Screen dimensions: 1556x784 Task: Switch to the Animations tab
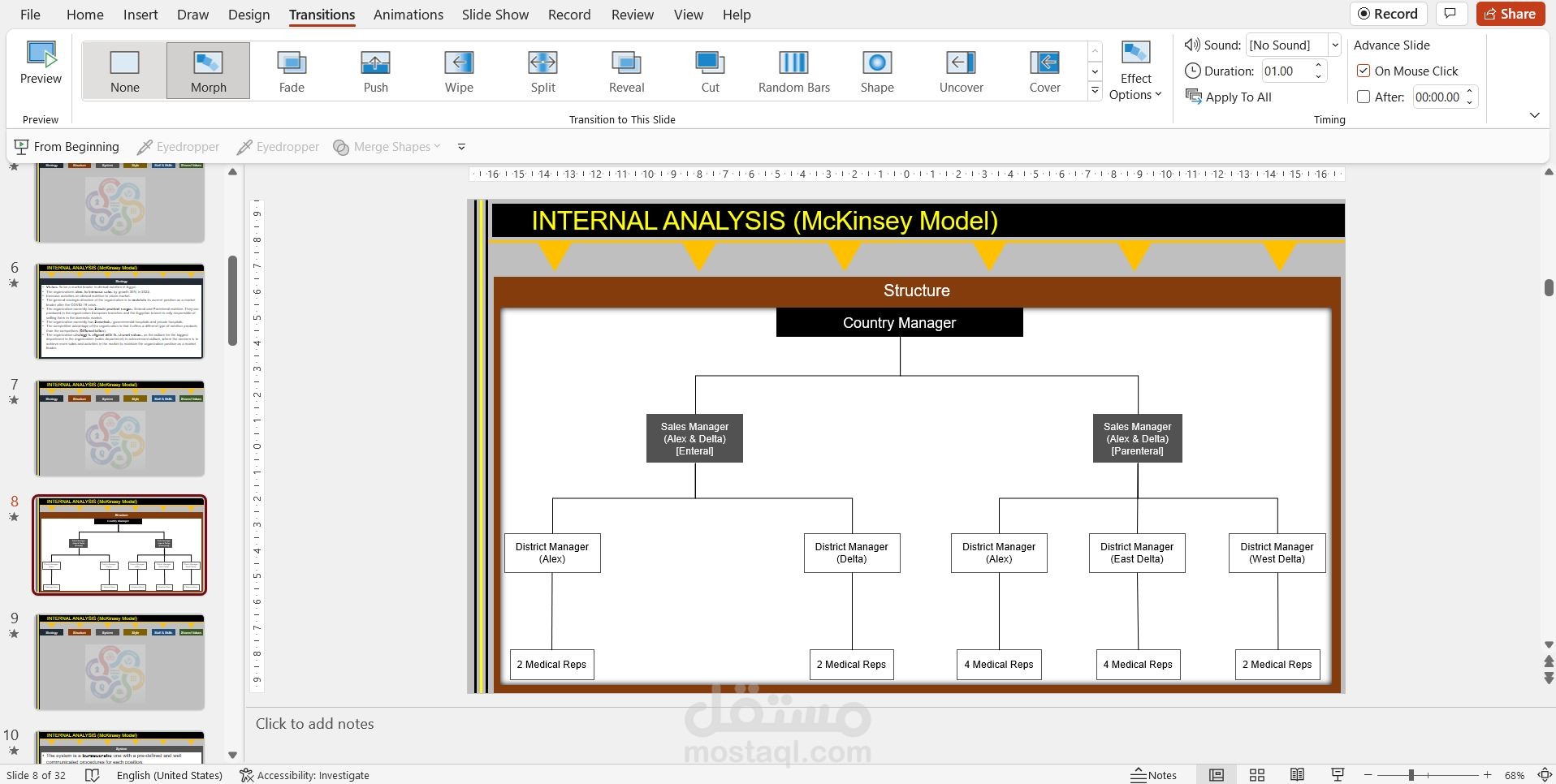tap(408, 15)
